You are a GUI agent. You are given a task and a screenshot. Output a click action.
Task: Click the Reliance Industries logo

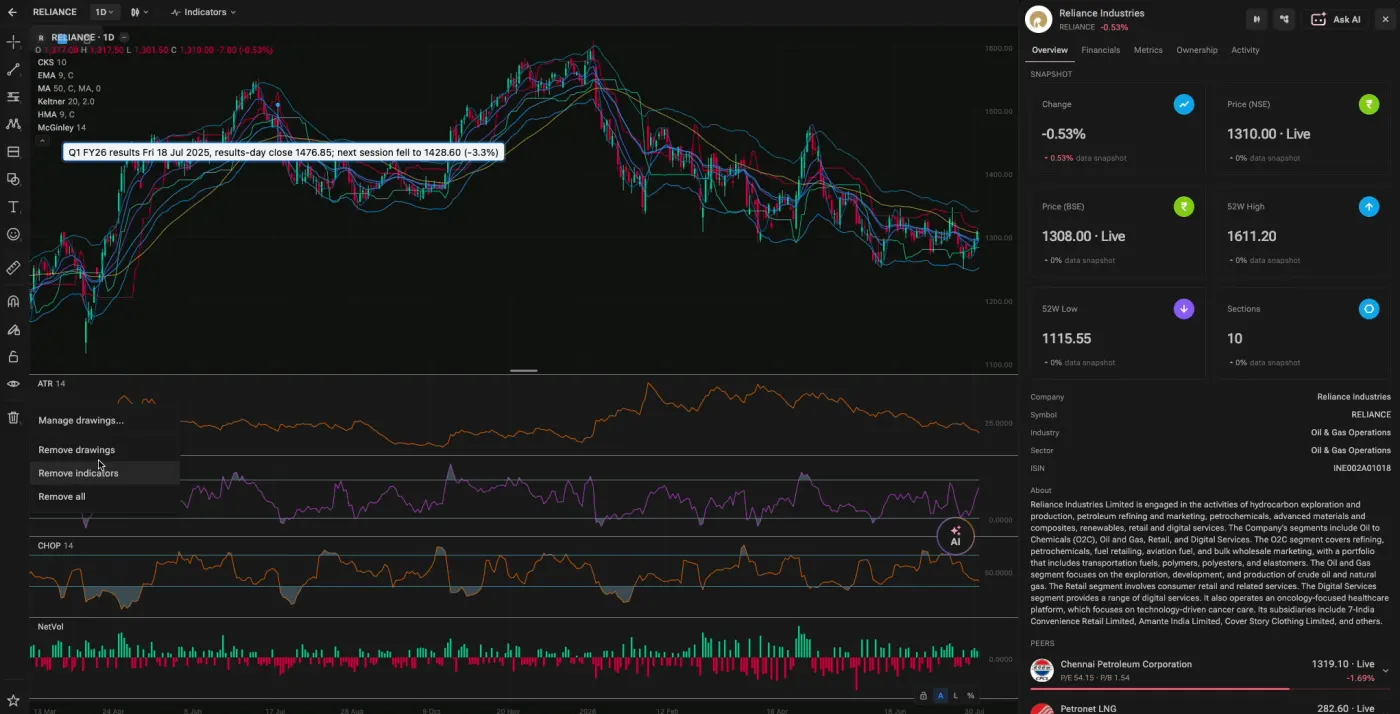pos(1039,19)
